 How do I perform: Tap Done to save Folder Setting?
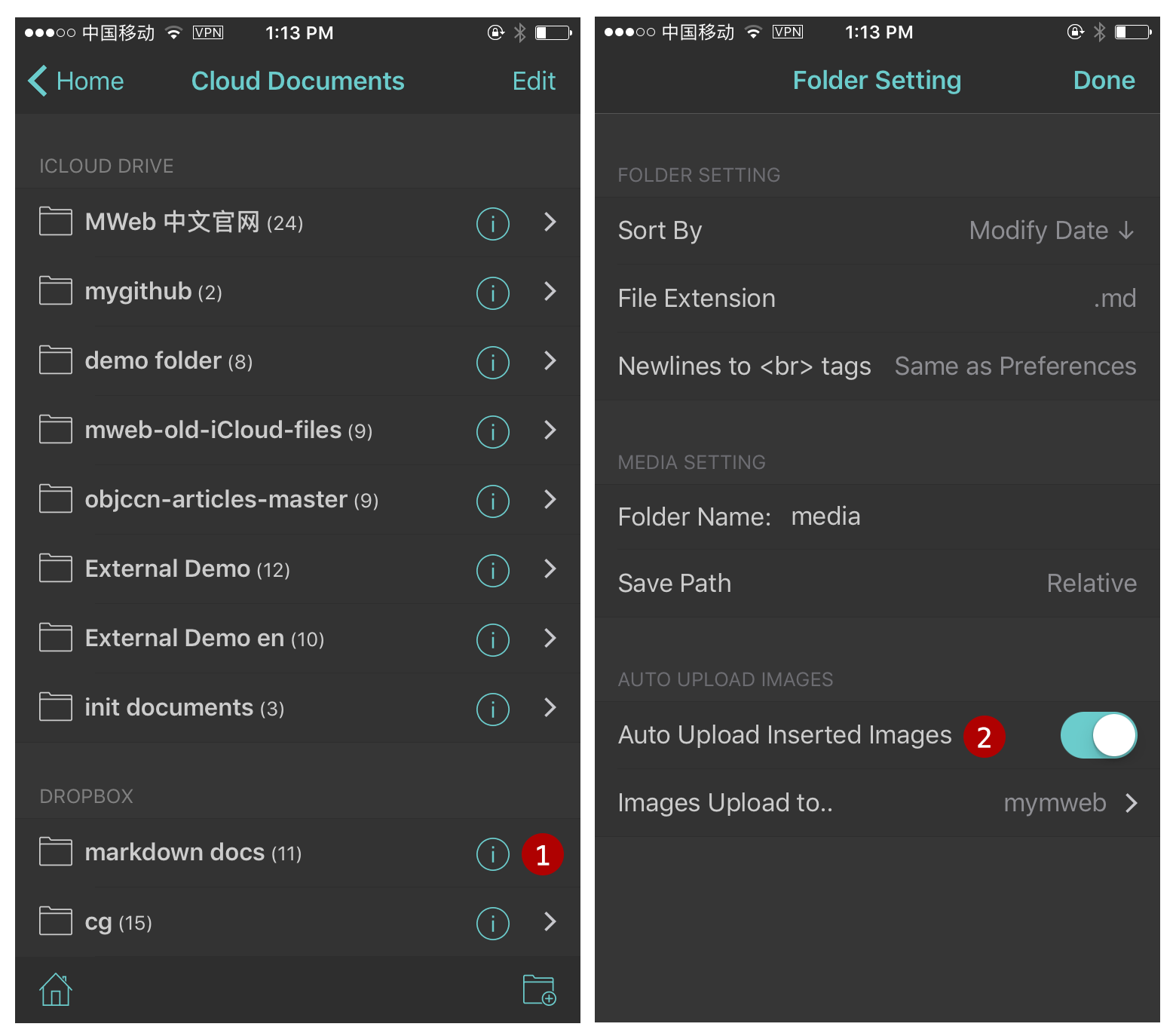pos(1103,81)
